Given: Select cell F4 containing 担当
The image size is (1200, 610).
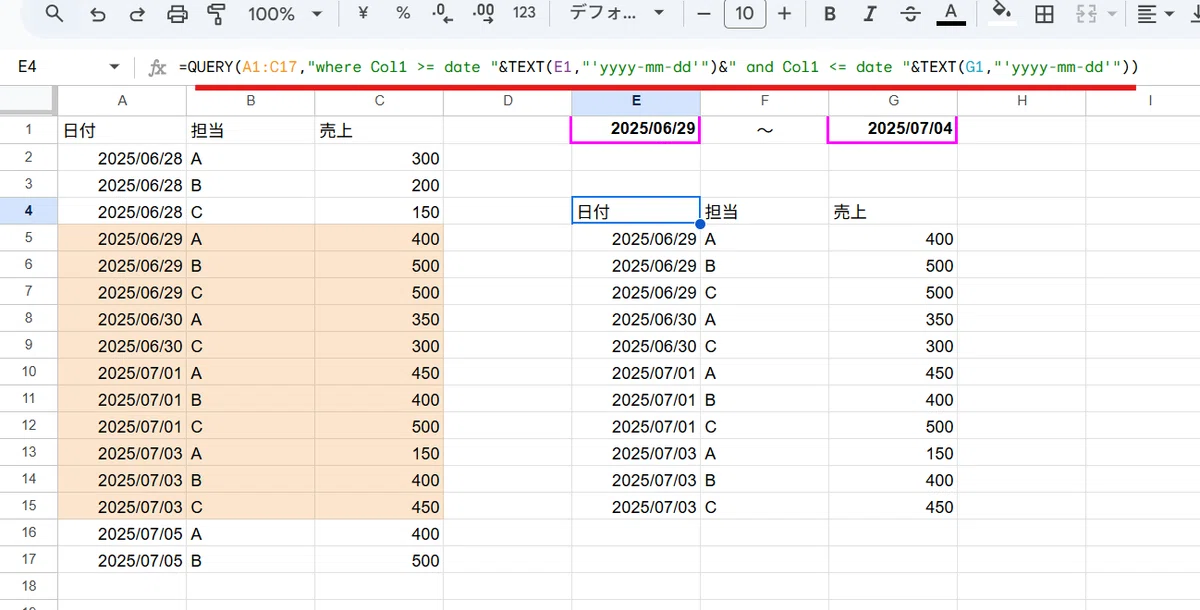Looking at the screenshot, I should pos(765,211).
